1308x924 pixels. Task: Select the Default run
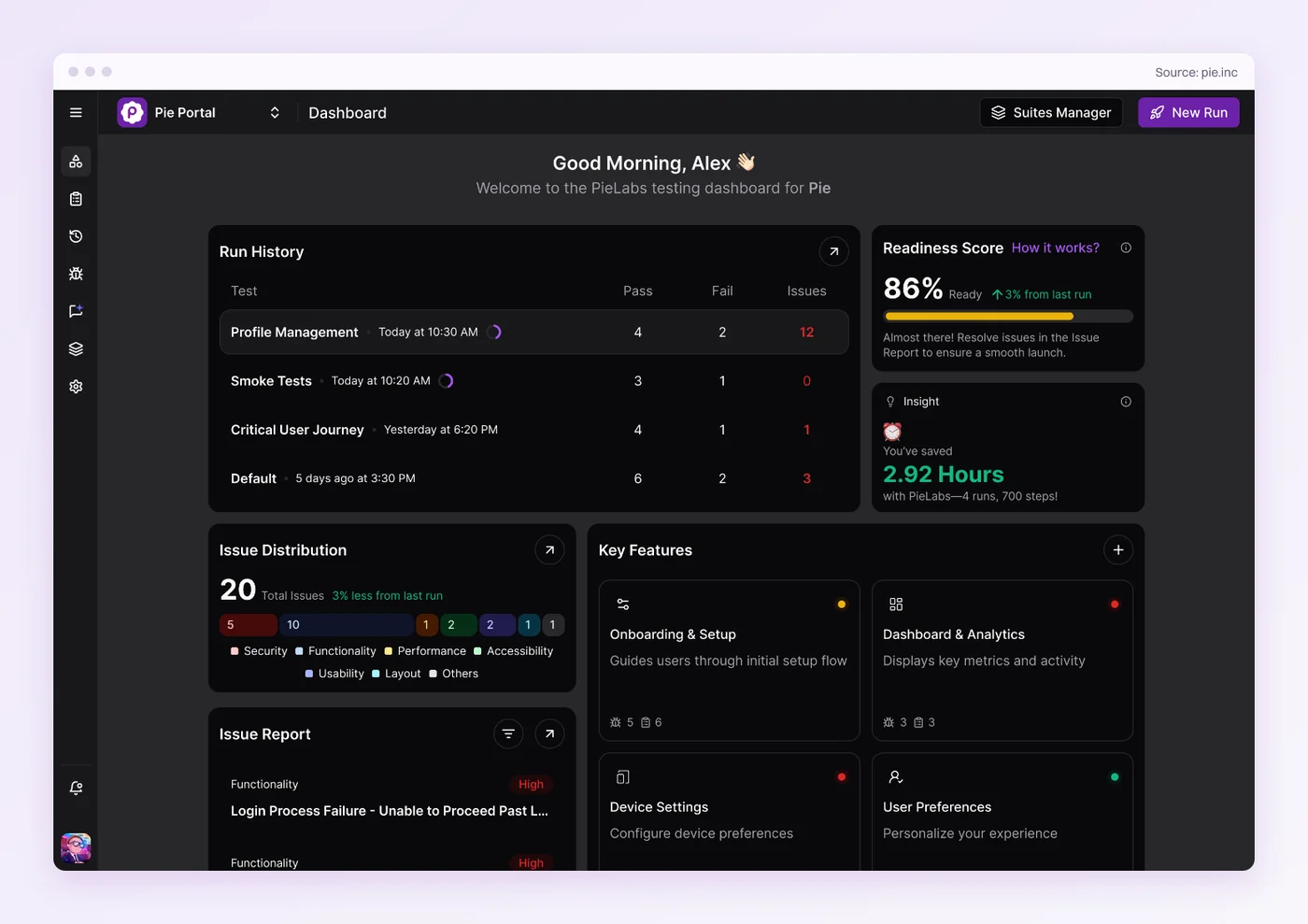click(x=534, y=478)
